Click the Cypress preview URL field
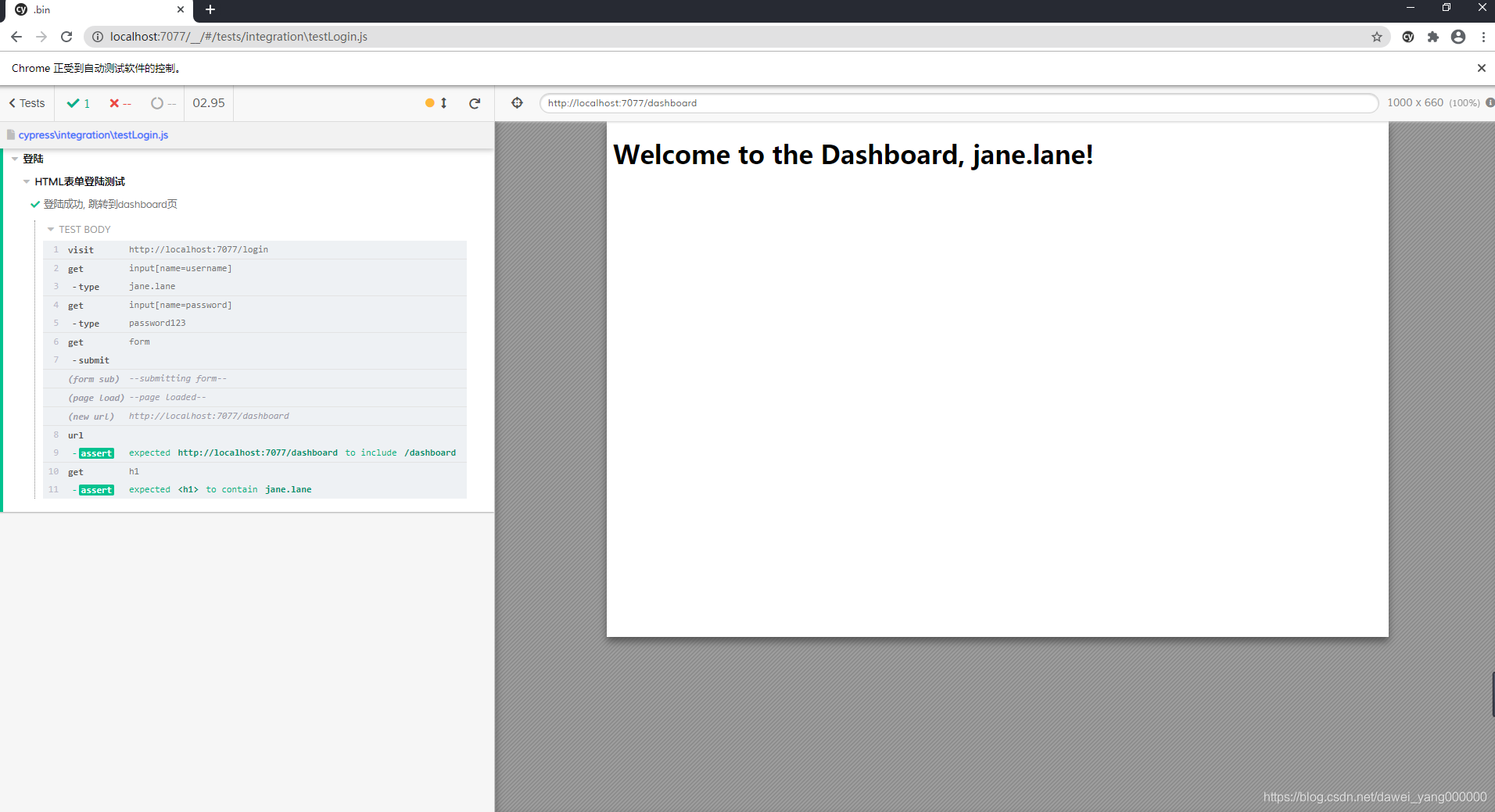The image size is (1495, 812). [959, 103]
